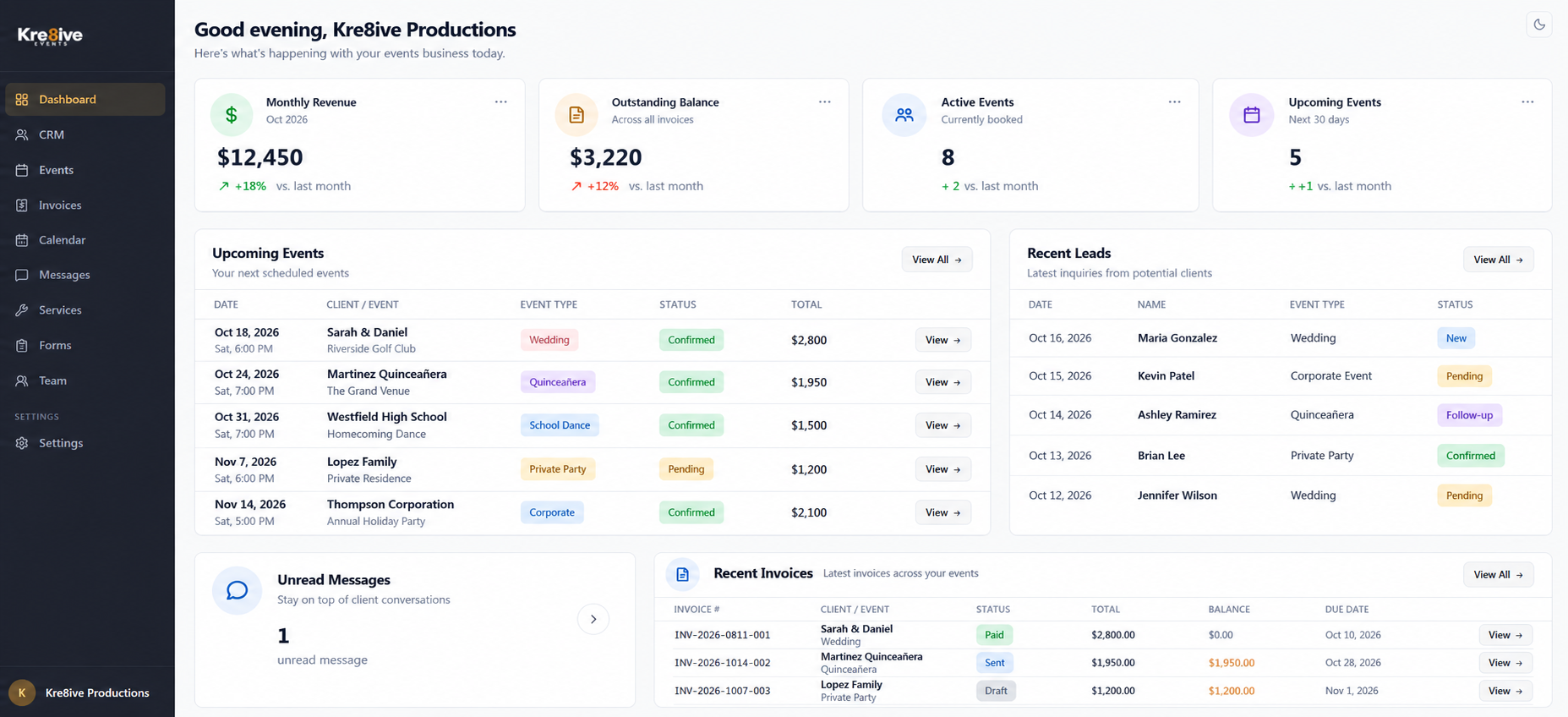Open the Forms page
This screenshot has width=1568, height=717.
click(x=85, y=345)
